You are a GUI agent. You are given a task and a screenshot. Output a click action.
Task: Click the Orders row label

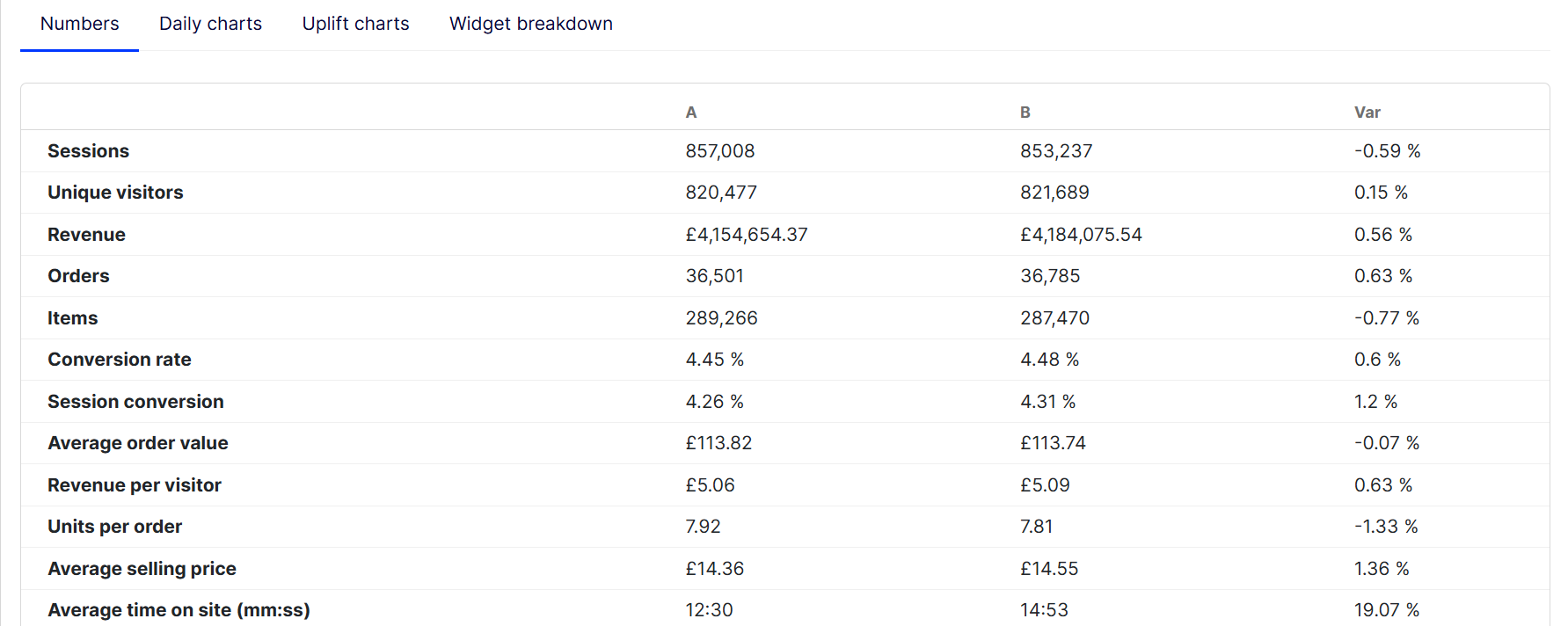pos(78,276)
